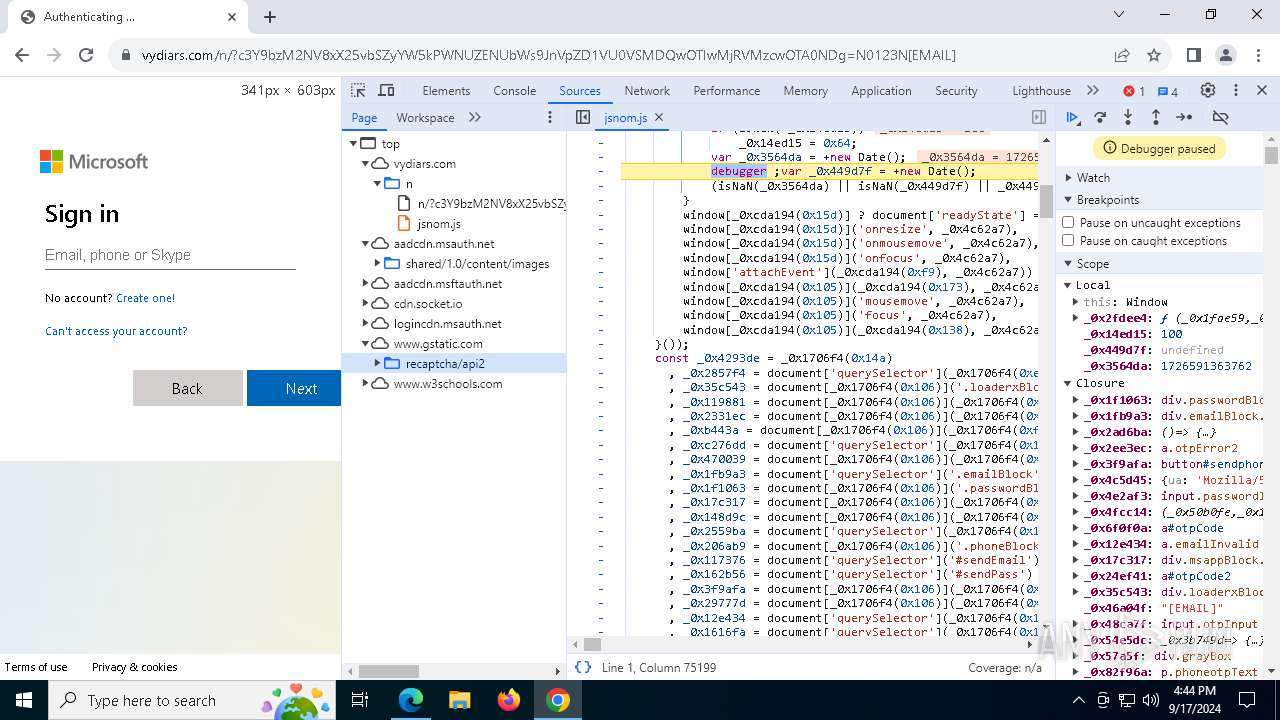Viewport: 1280px width, 720px height.
Task: Deactivate breakpoints icon
Action: point(1220,117)
